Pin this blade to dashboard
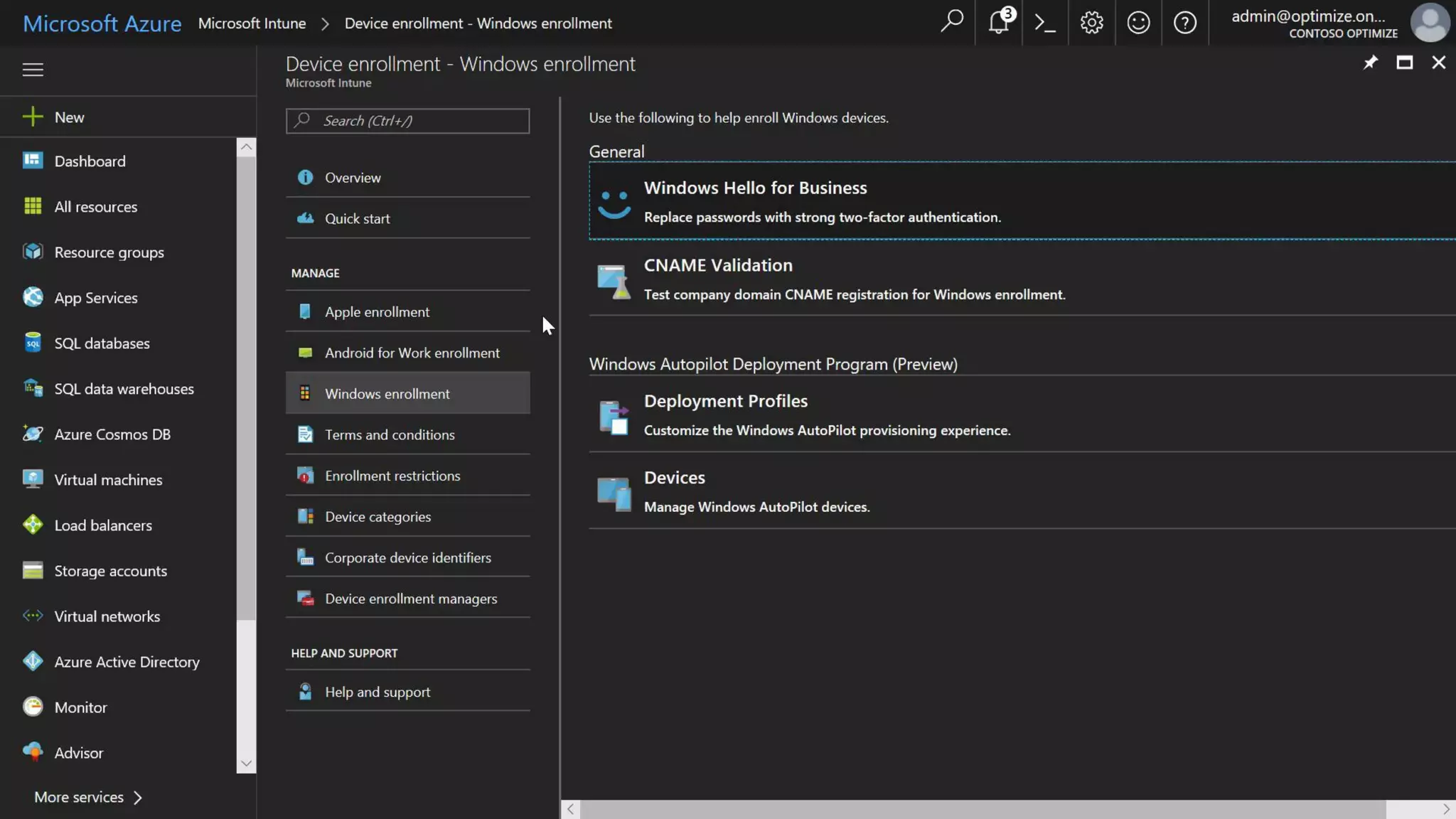1456x819 pixels. pos(1370,63)
